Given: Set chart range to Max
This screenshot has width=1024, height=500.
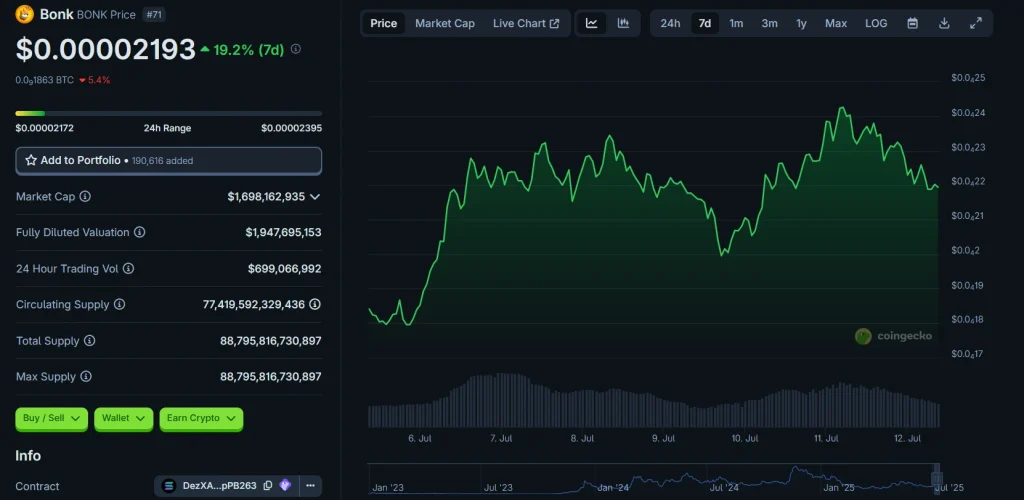Looking at the screenshot, I should click(x=836, y=23).
